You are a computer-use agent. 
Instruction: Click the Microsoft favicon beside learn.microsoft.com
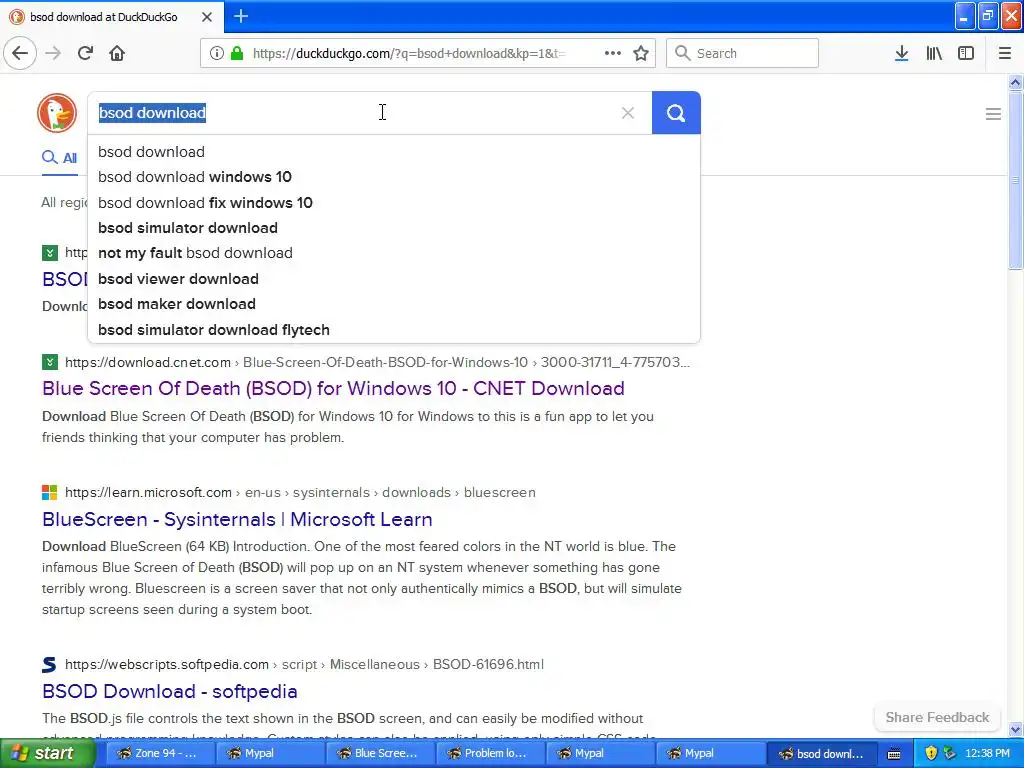coord(50,492)
